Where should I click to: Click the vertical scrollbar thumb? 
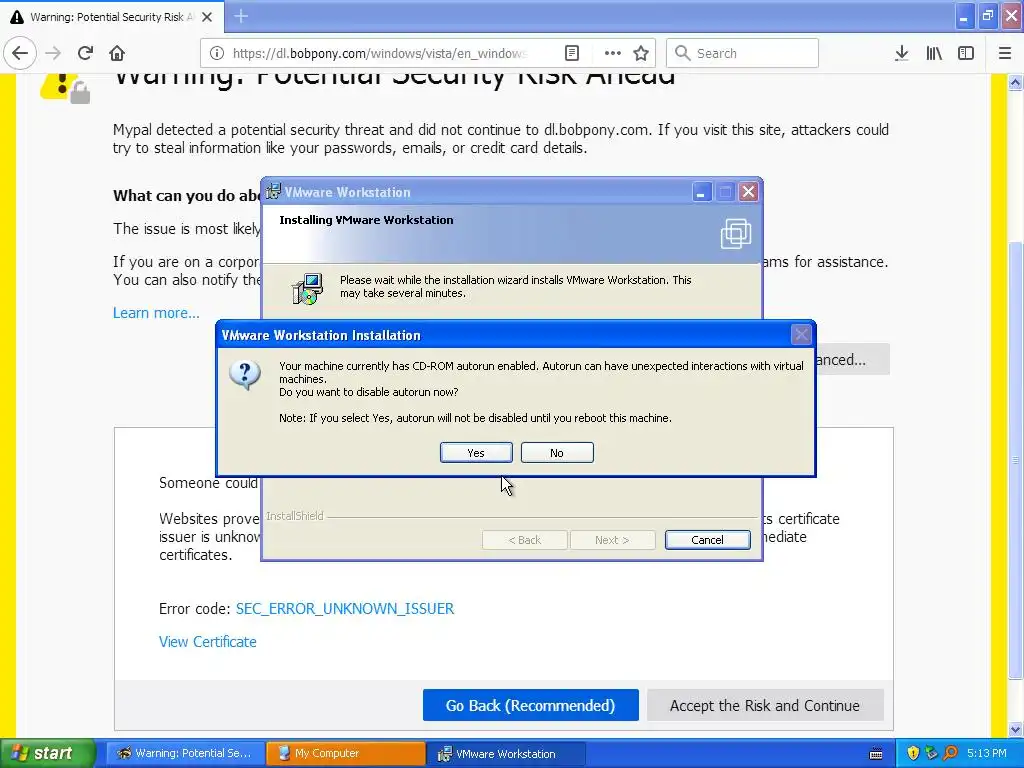(1015, 460)
